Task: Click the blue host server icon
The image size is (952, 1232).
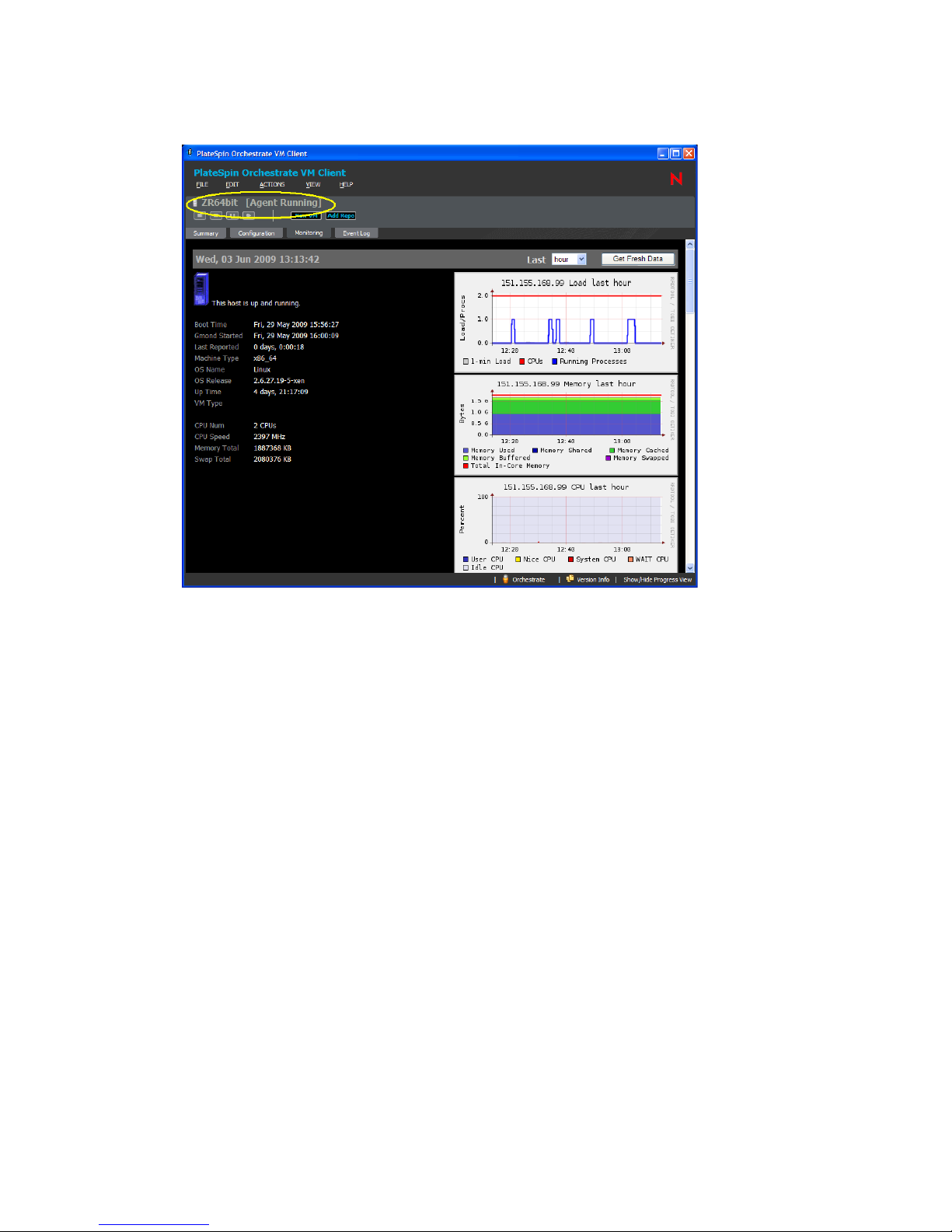Action: coord(201,290)
